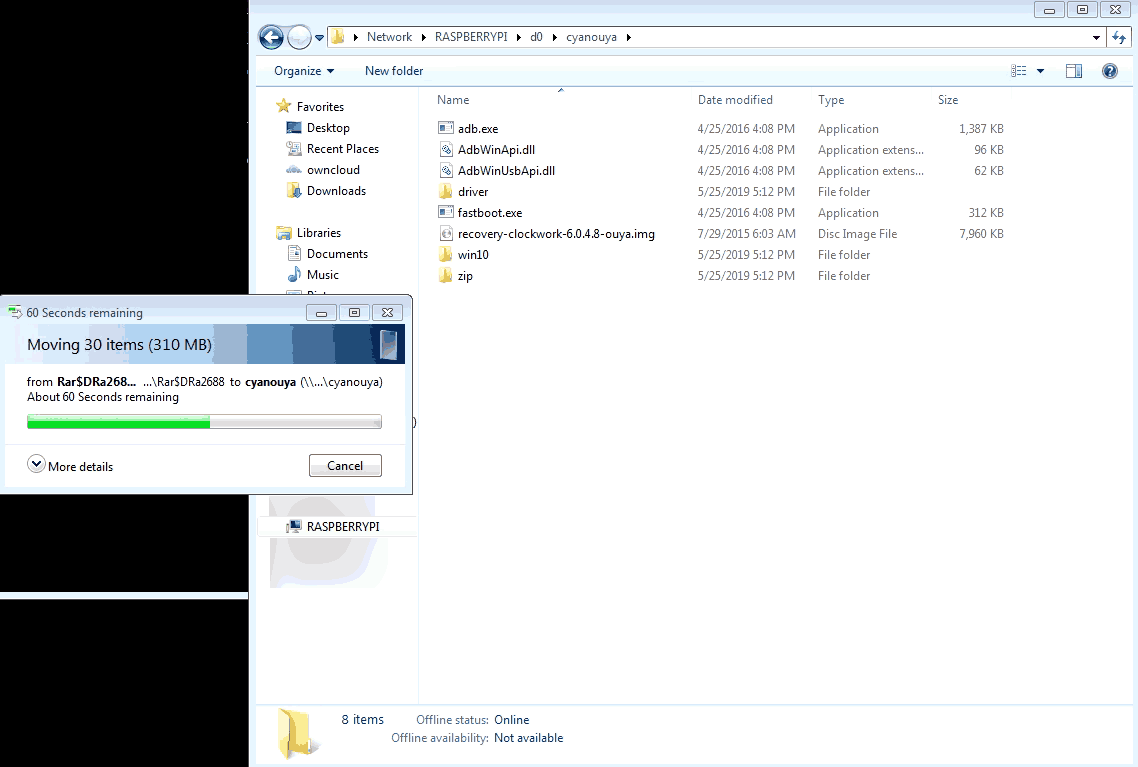This screenshot has height=767, width=1138.
Task: Maximize the Explorer window
Action: (1082, 9)
